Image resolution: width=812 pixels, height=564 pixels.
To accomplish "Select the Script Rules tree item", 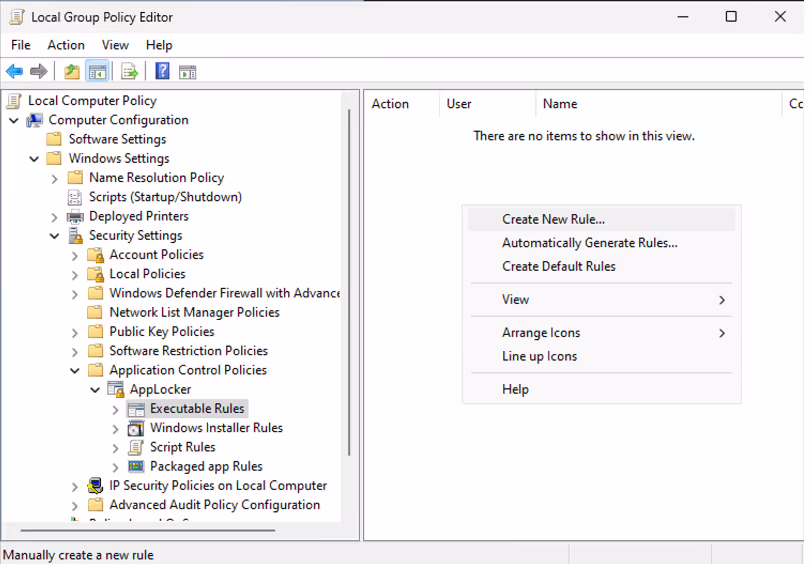I will (182, 447).
